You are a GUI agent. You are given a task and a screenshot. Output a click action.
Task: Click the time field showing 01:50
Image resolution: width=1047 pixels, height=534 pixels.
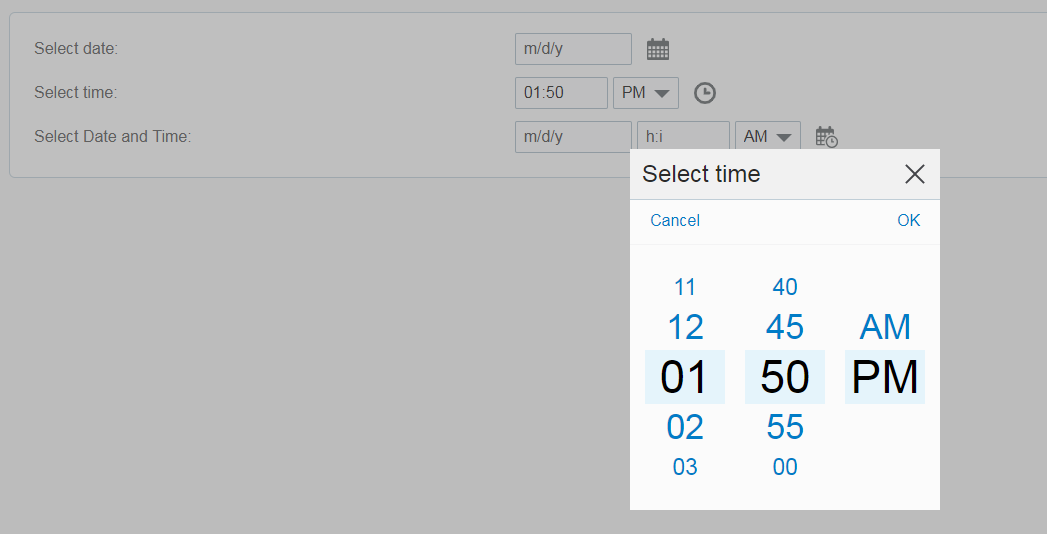(561, 93)
